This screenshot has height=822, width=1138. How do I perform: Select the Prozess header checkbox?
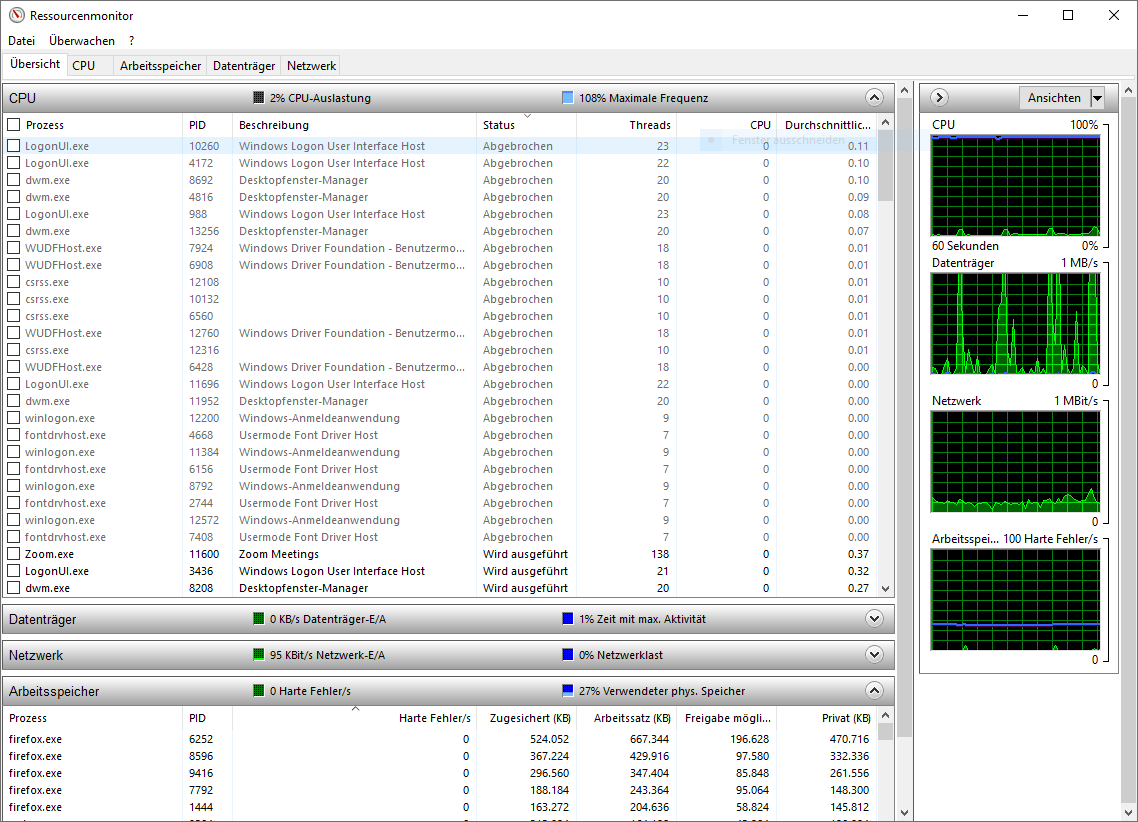coord(13,124)
